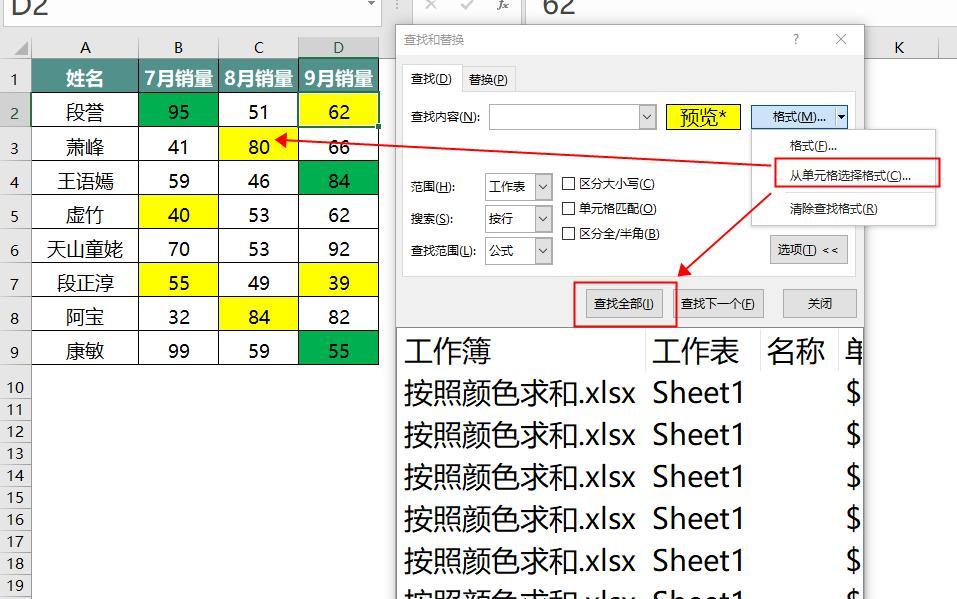
Task: Select column C header
Action: click(x=259, y=48)
